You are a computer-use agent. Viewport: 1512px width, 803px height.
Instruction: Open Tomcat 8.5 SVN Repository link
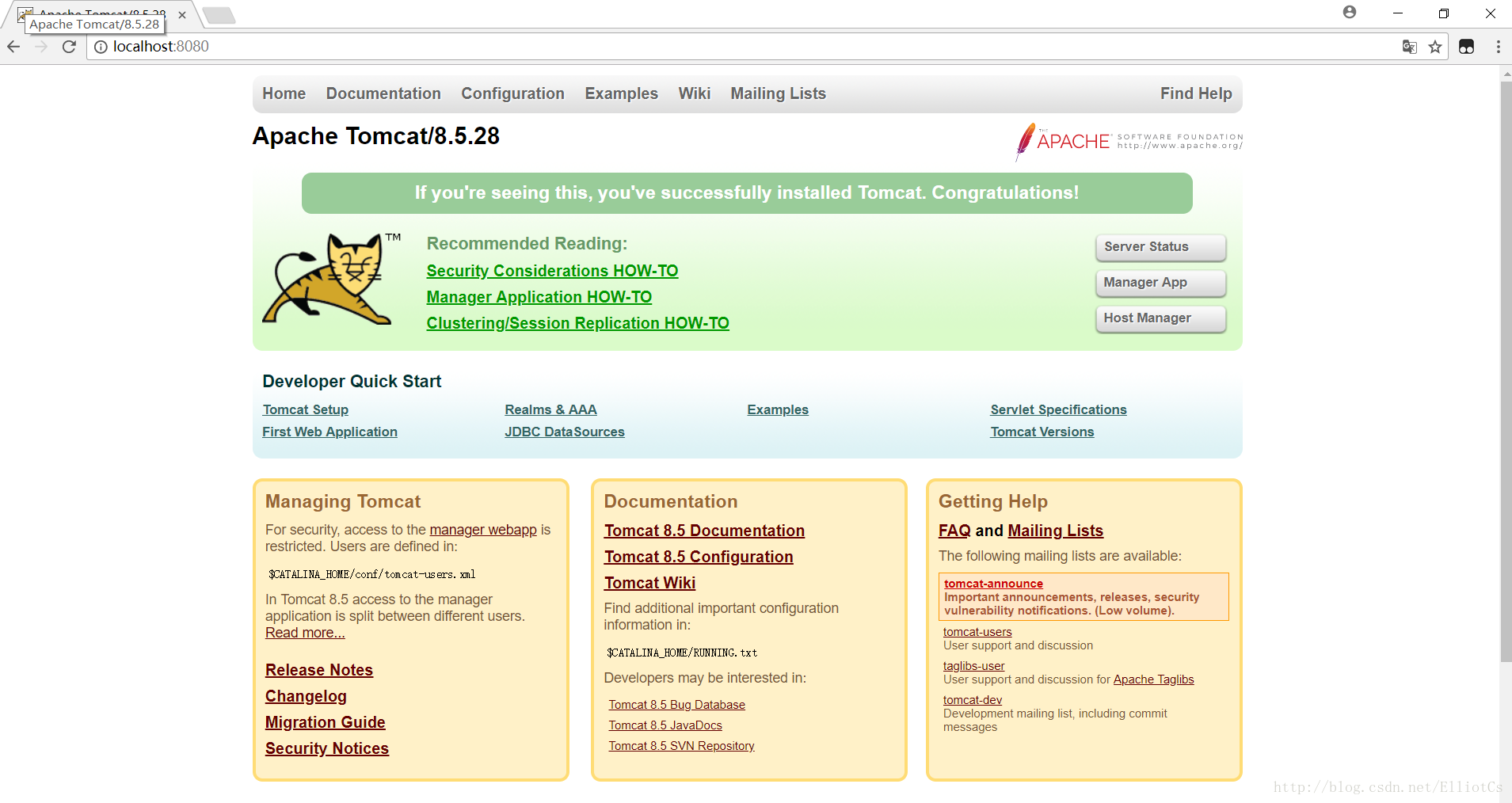pyautogui.click(x=682, y=746)
